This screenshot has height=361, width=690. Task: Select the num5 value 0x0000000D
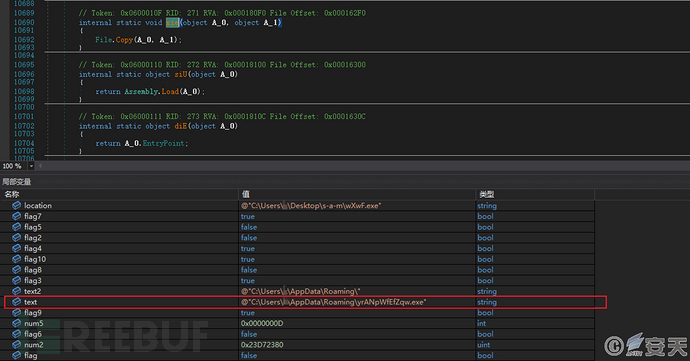tap(262, 323)
